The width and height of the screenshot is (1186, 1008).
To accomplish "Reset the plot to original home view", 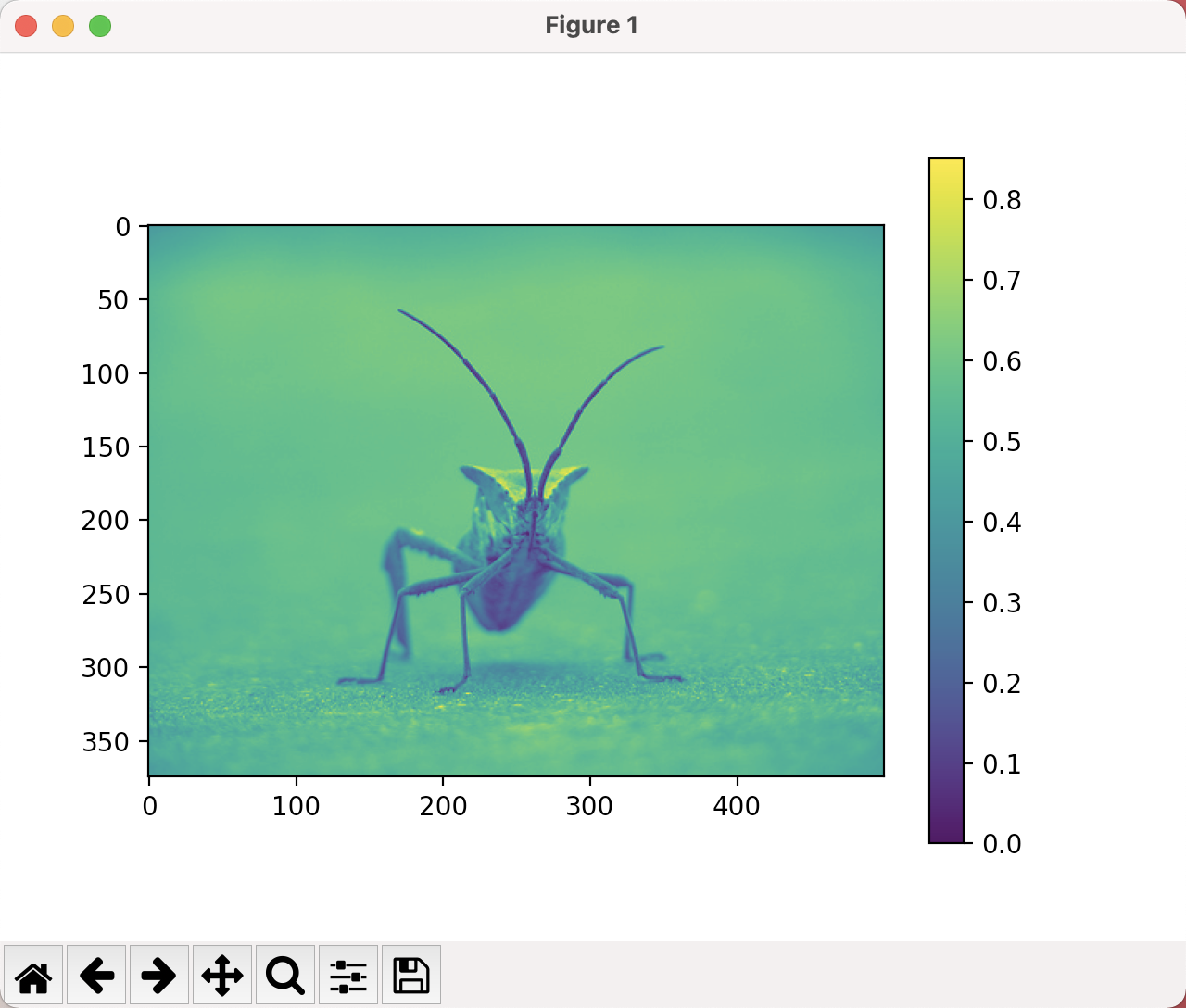I will pos(33,975).
